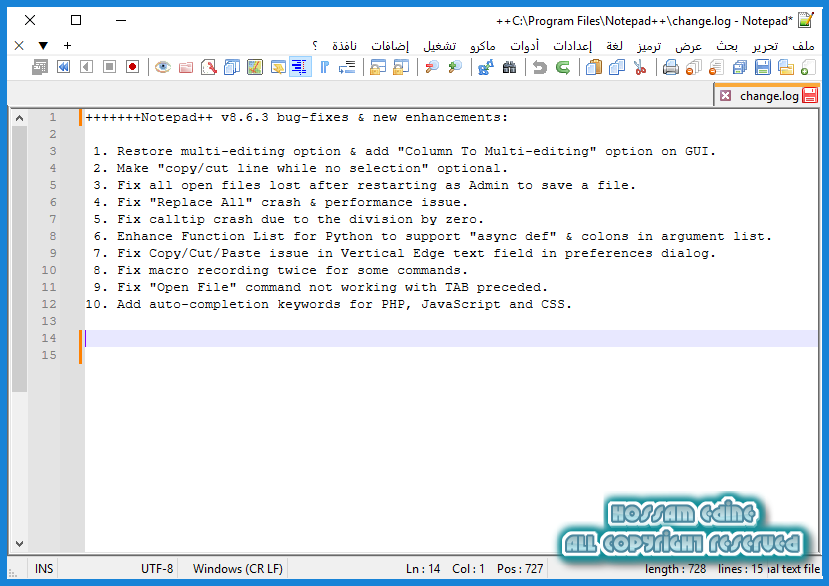Click the small X in menu bar

(19, 45)
